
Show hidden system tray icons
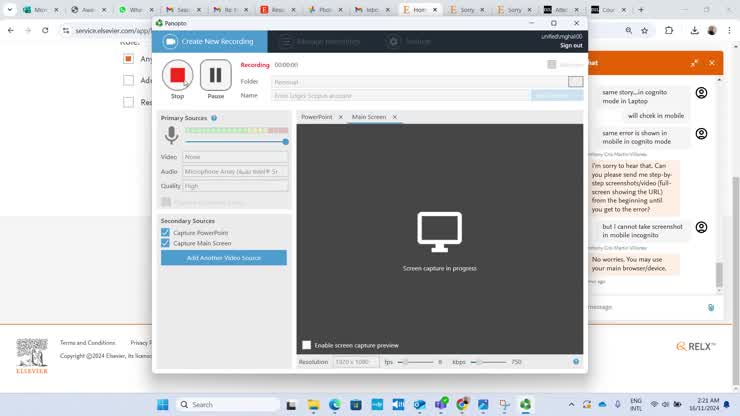[x=571, y=405]
